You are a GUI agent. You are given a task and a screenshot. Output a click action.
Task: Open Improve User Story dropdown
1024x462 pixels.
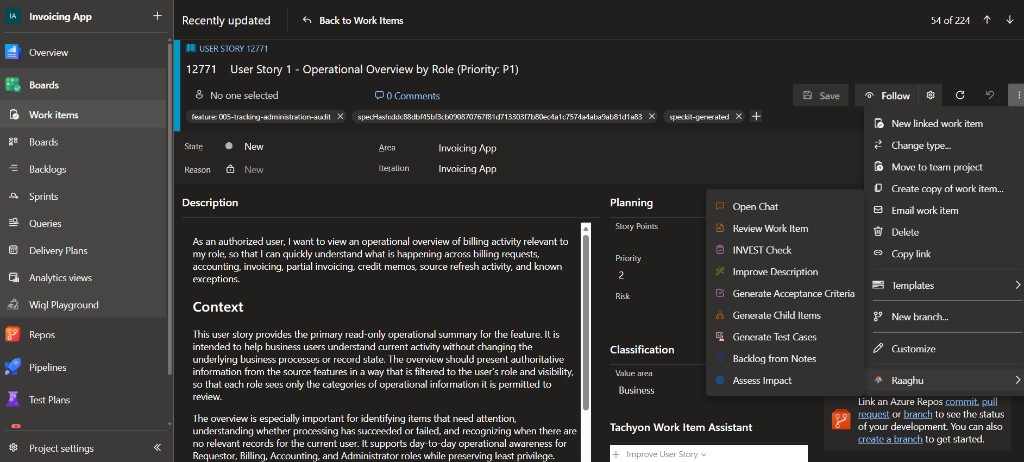662,454
